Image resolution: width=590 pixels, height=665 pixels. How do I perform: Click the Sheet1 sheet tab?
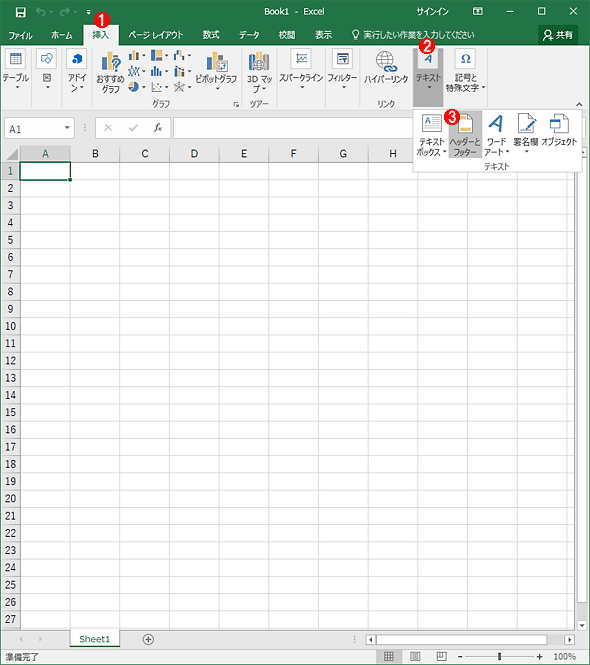95,639
